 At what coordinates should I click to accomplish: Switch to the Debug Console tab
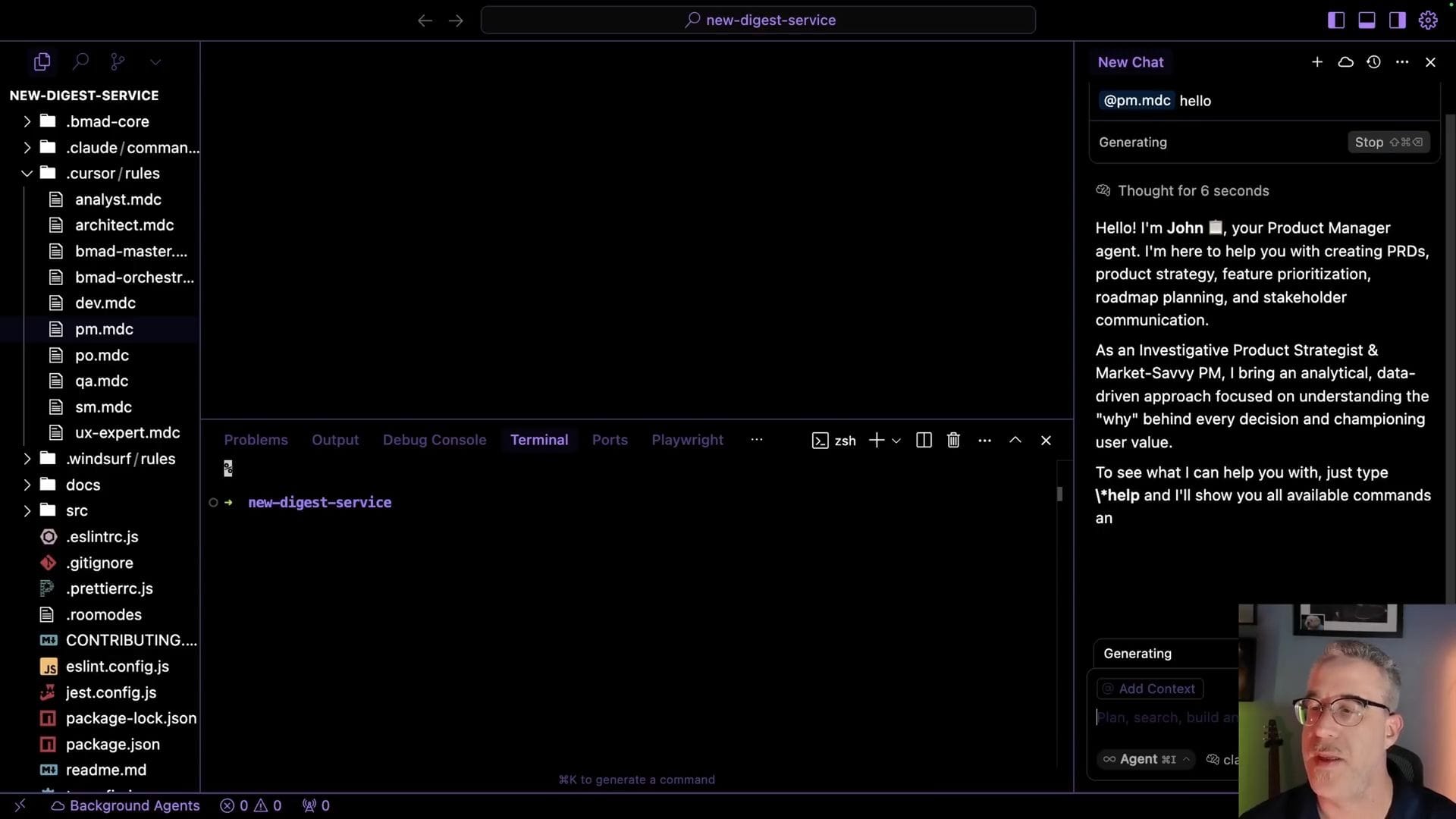click(x=434, y=440)
